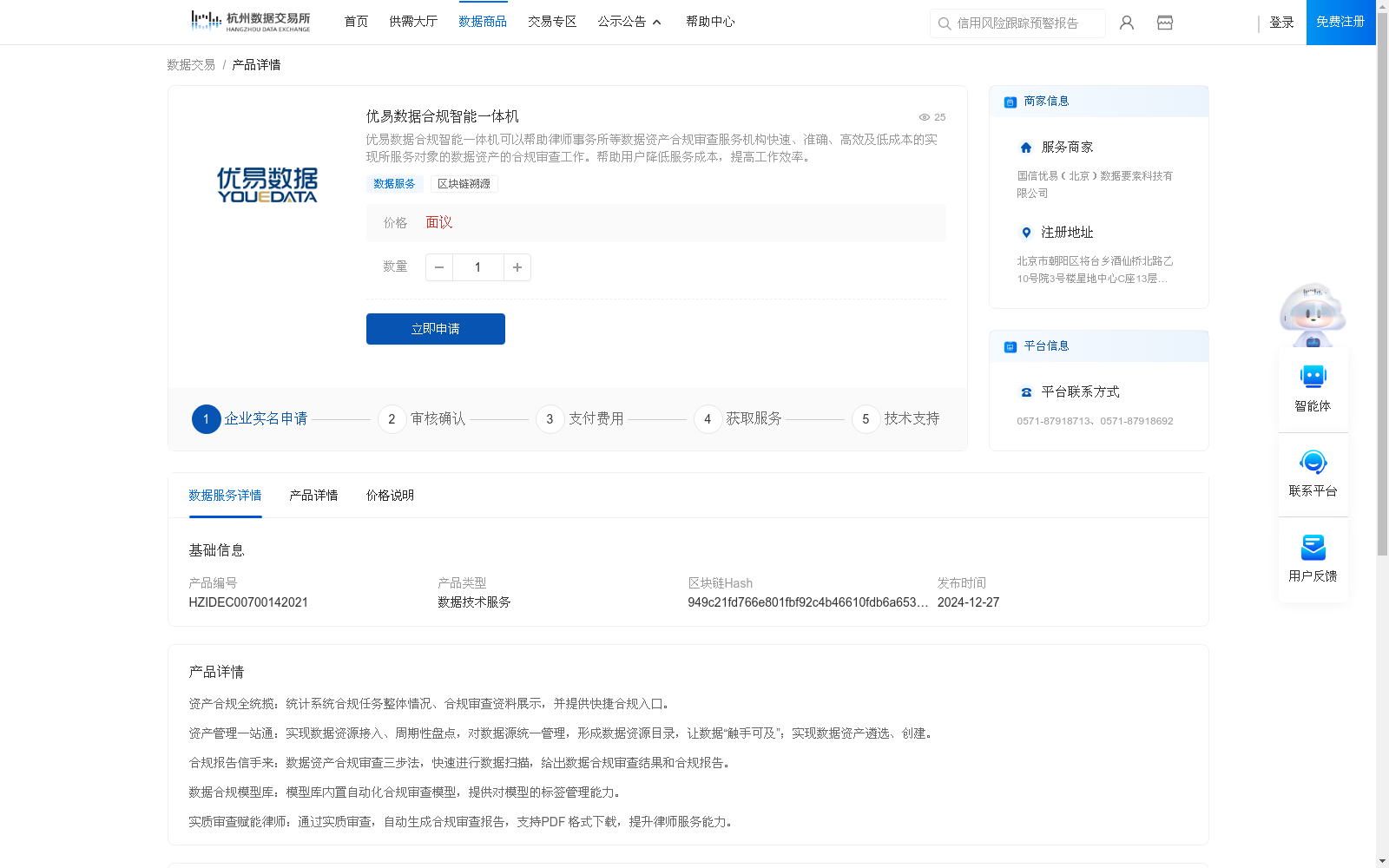Click the view count eye icon
1389x868 pixels.
925,117
